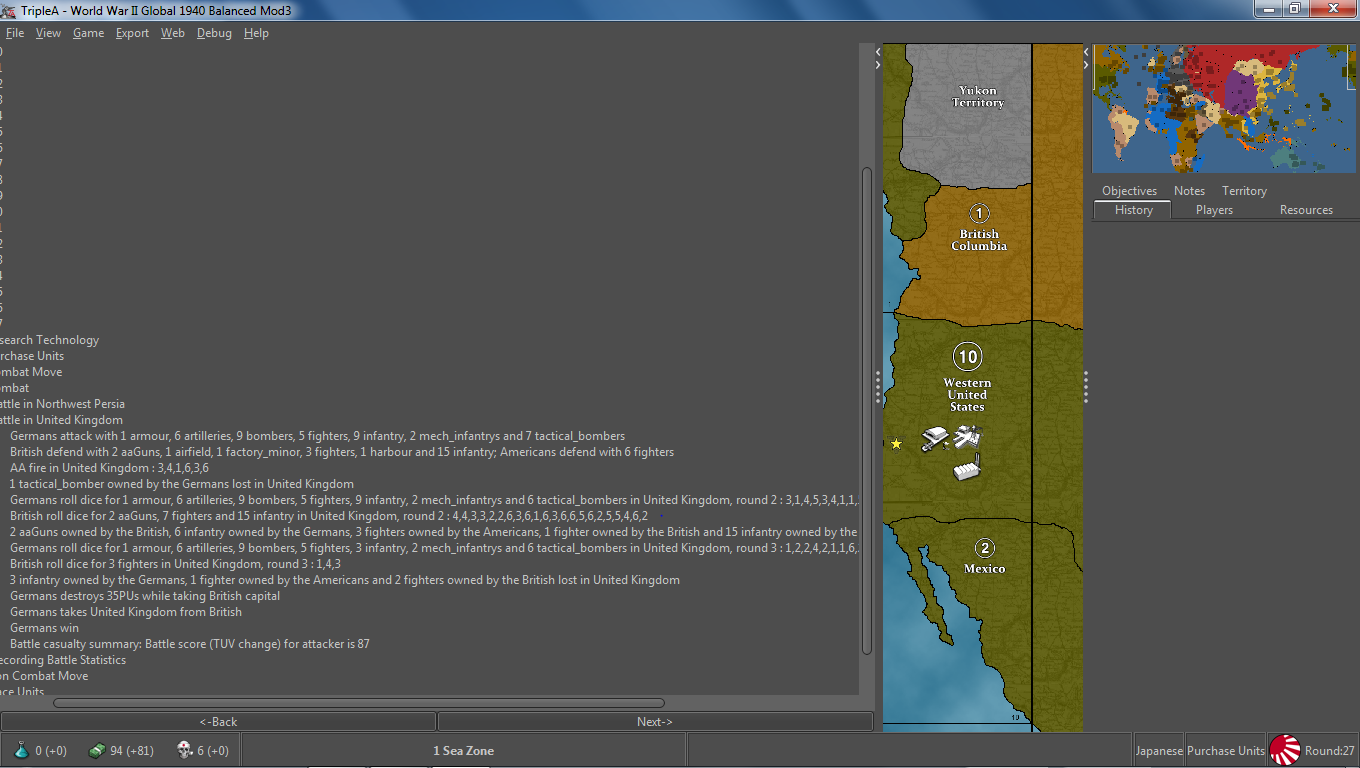The height and width of the screenshot is (768, 1360).
Task: Switch to the Objectives tab
Action: tap(1129, 191)
